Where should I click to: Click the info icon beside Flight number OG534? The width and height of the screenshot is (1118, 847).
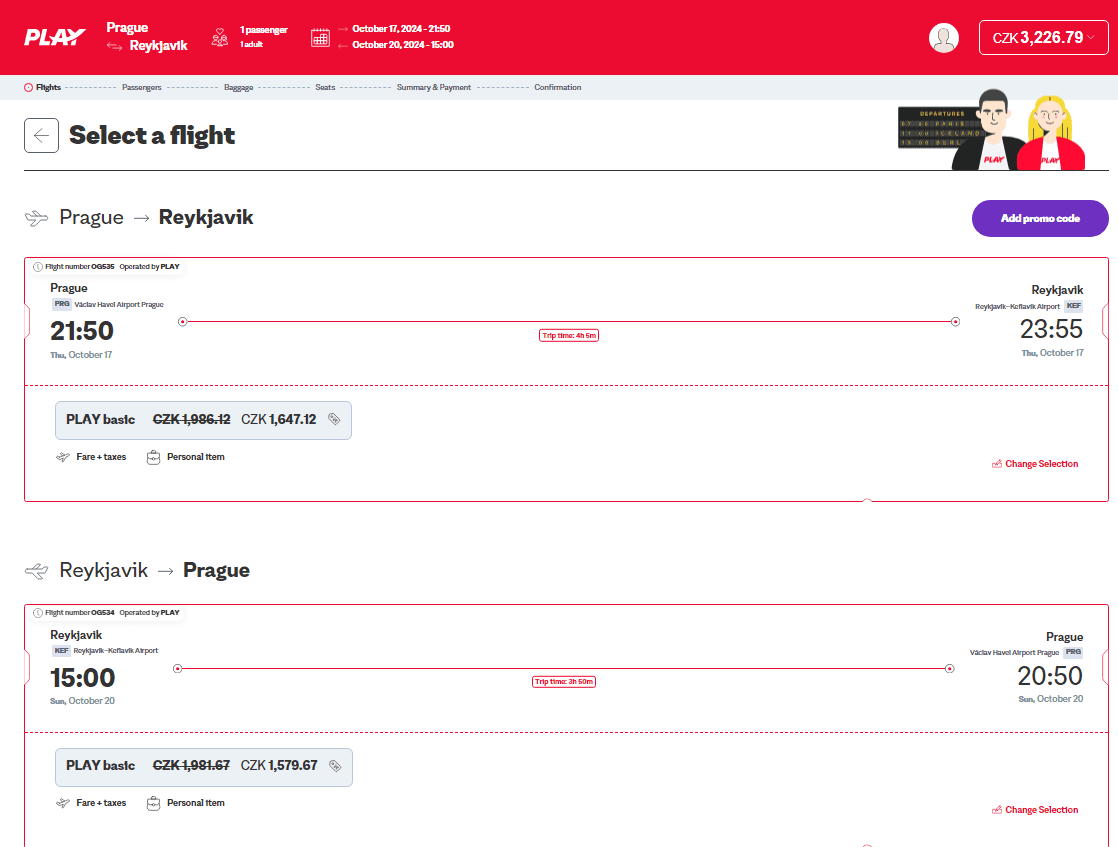coord(38,612)
